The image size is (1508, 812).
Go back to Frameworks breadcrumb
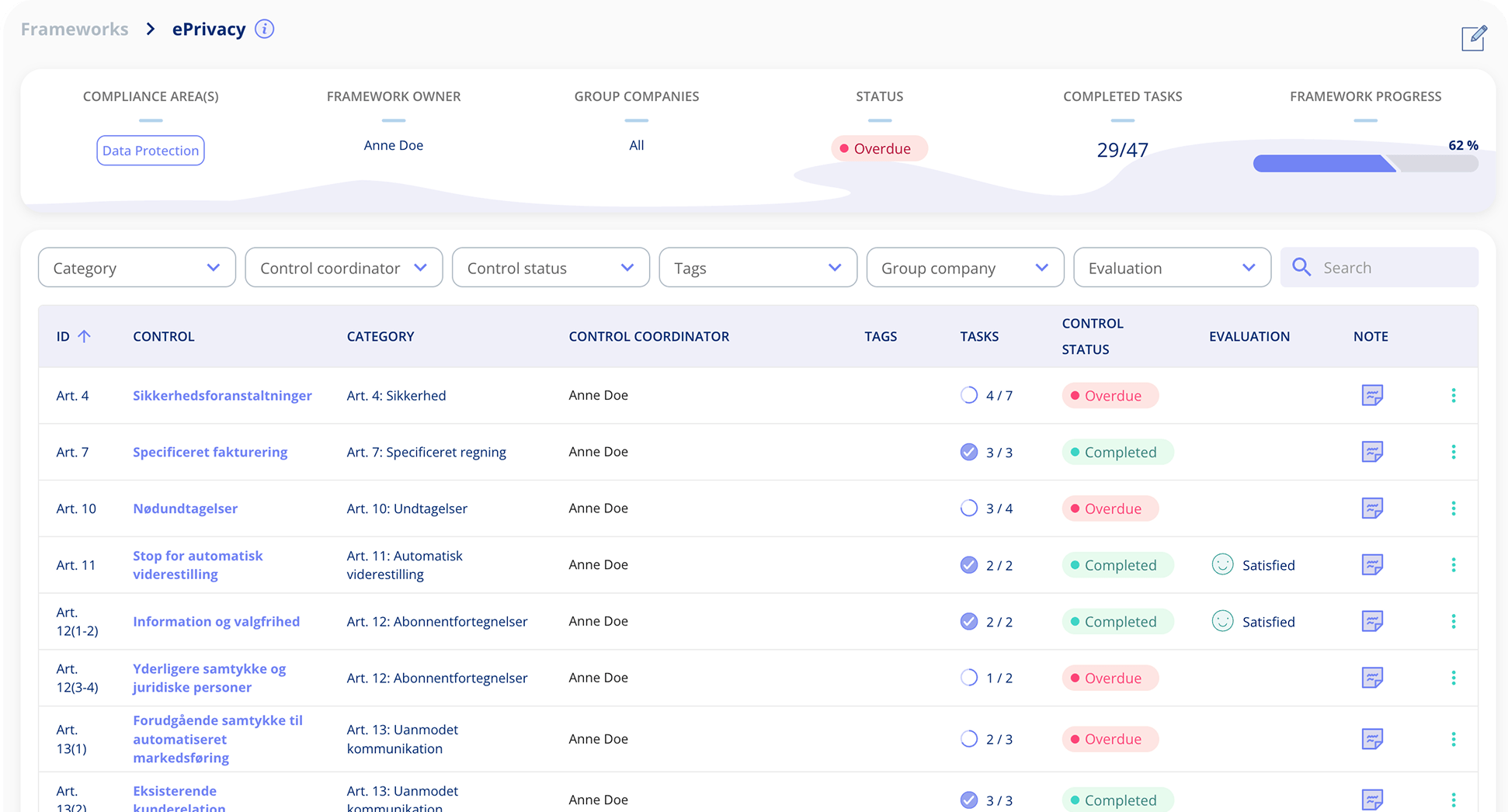pyautogui.click(x=75, y=29)
